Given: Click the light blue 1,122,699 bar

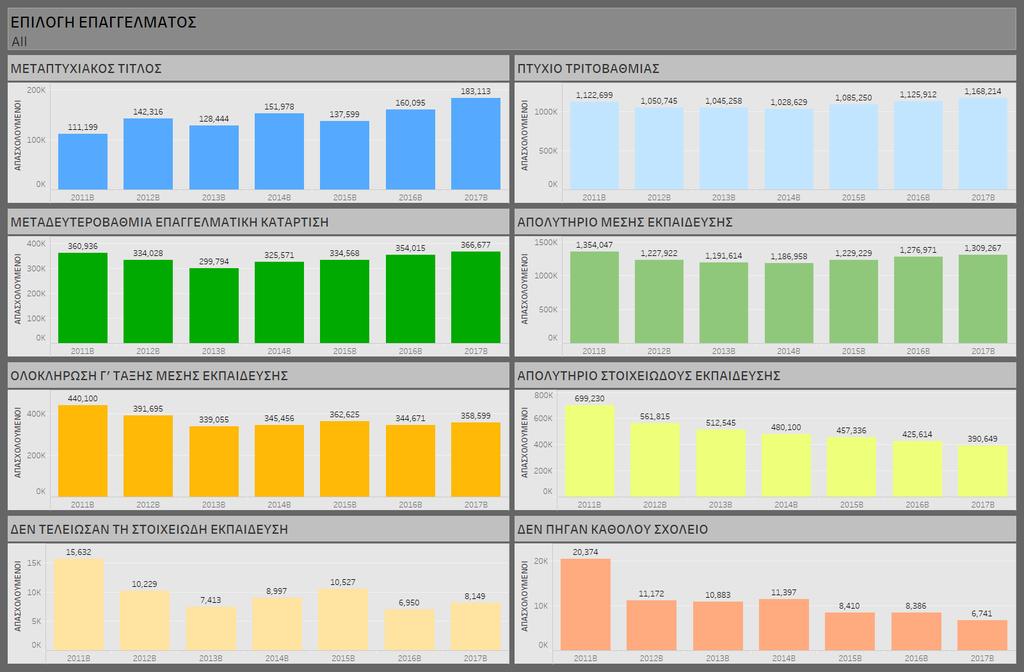Looking at the screenshot, I should (x=594, y=146).
